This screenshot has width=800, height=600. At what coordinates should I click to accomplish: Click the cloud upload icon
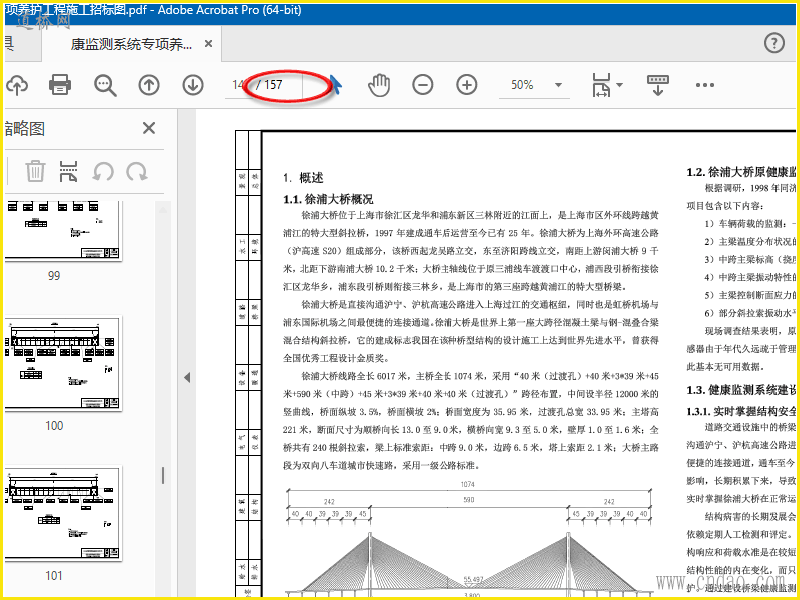pos(16,85)
